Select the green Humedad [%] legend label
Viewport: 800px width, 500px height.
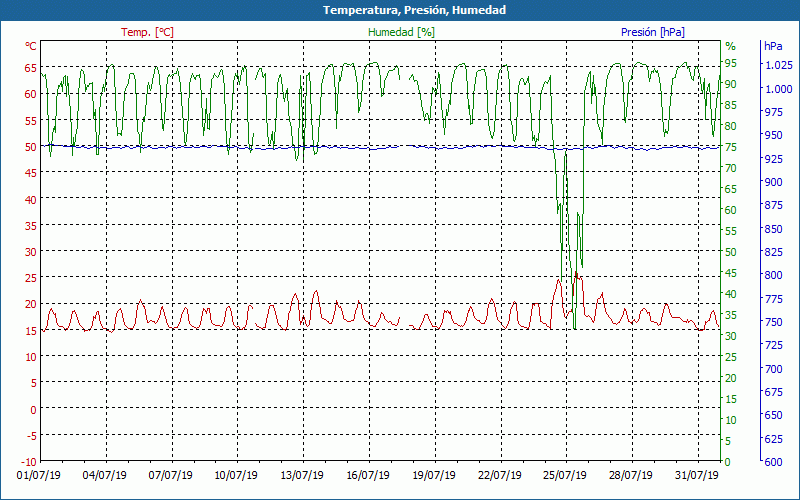pos(401,32)
